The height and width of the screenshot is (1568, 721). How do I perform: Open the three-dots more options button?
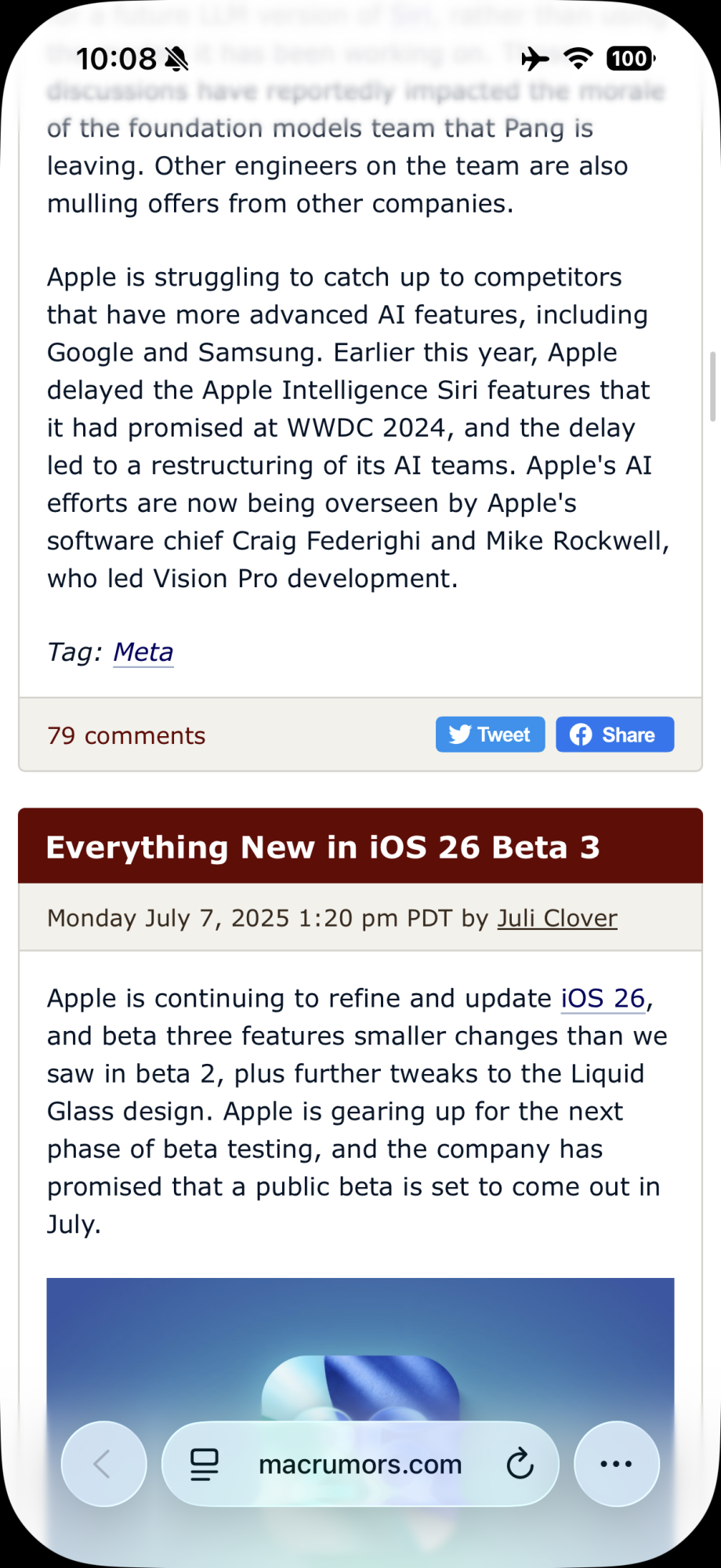616,1464
